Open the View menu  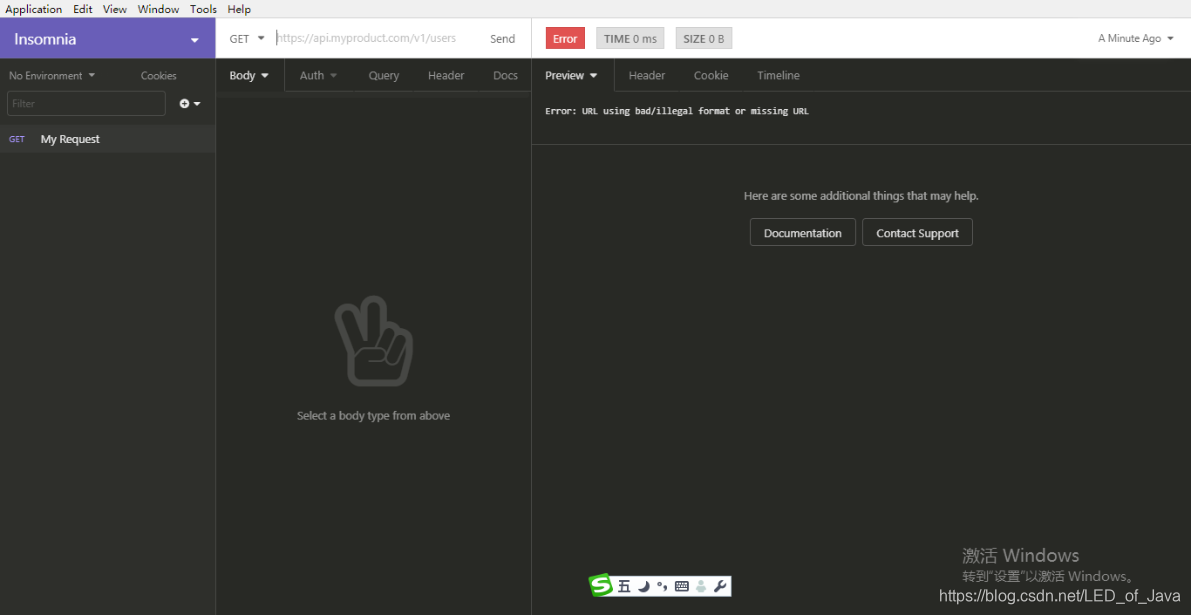(115, 9)
